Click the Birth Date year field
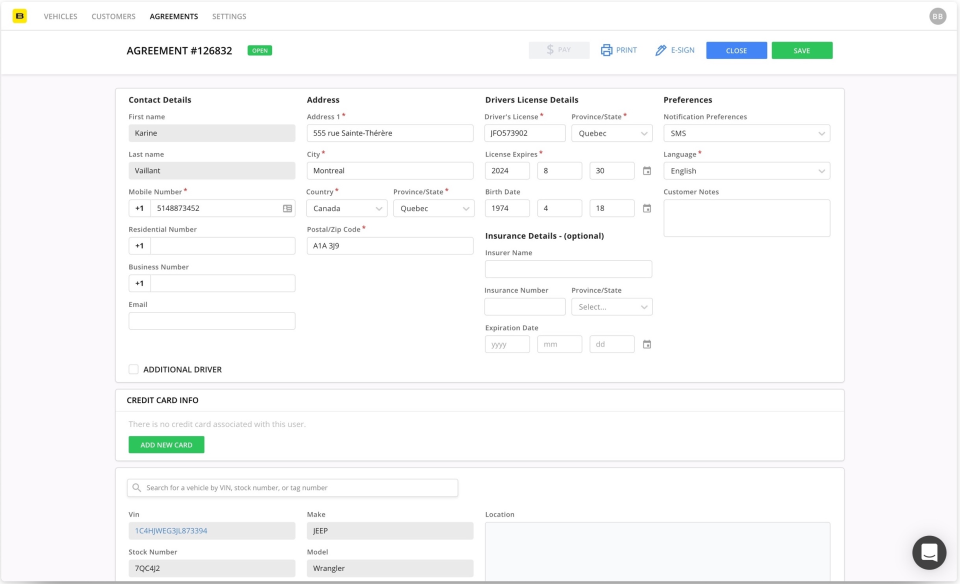This screenshot has height=584, width=960. (x=507, y=208)
